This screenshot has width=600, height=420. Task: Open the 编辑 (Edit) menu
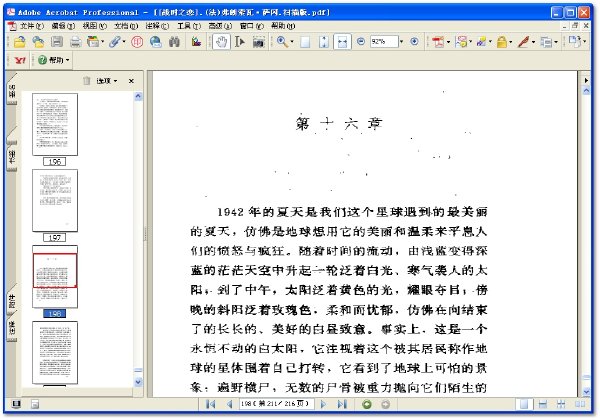tap(63, 26)
